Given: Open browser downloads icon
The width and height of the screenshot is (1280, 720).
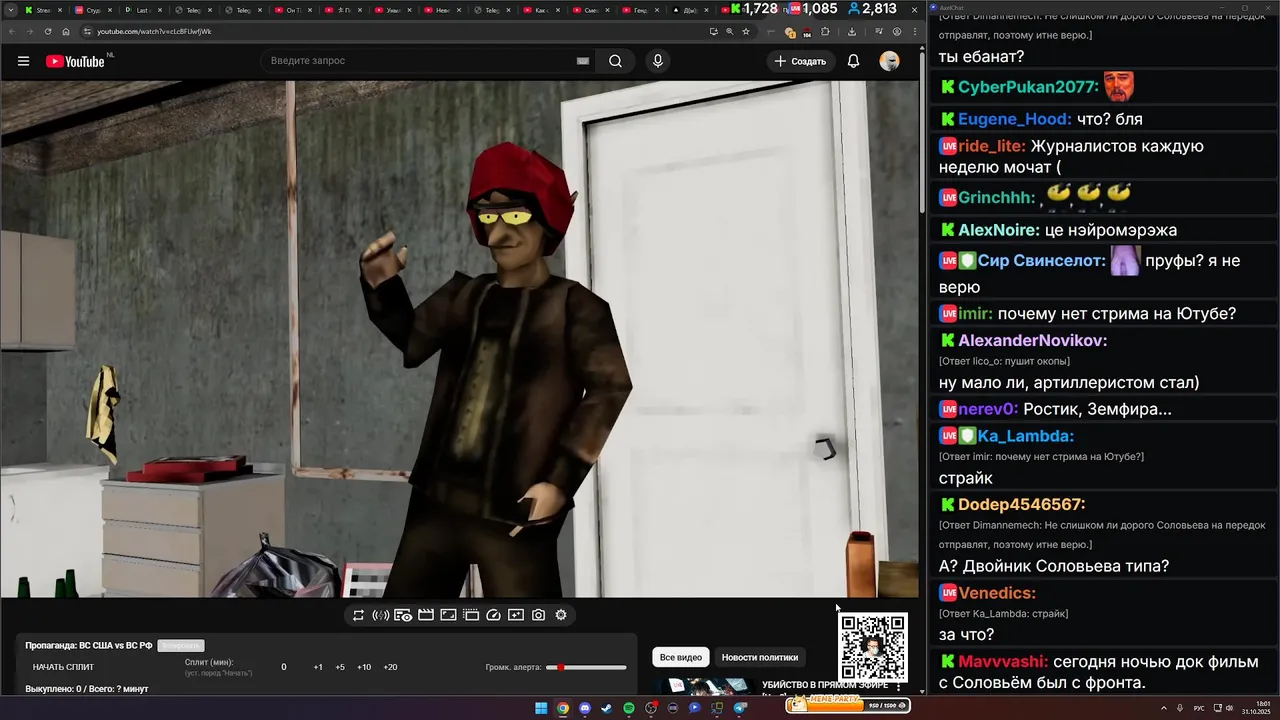Looking at the screenshot, I should click(x=851, y=31).
